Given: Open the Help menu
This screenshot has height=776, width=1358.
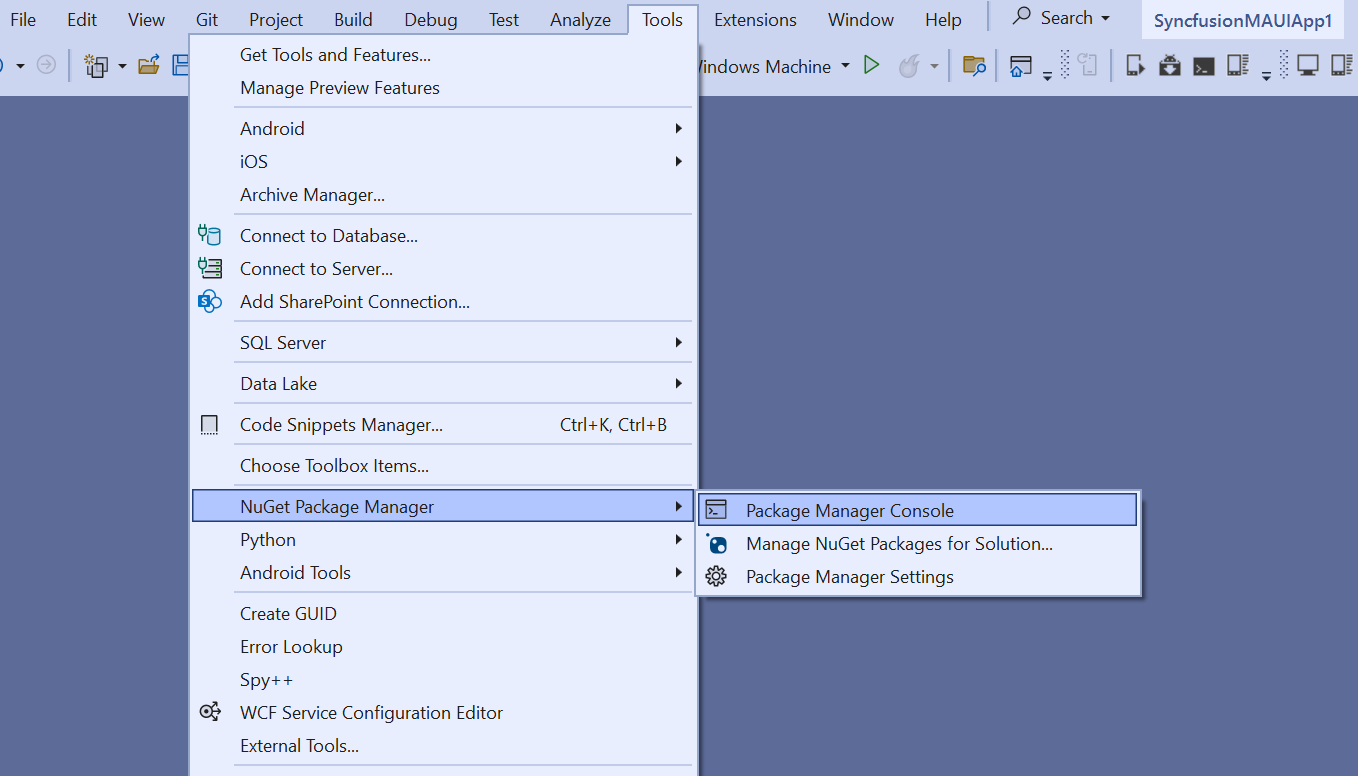Looking at the screenshot, I should (x=943, y=20).
